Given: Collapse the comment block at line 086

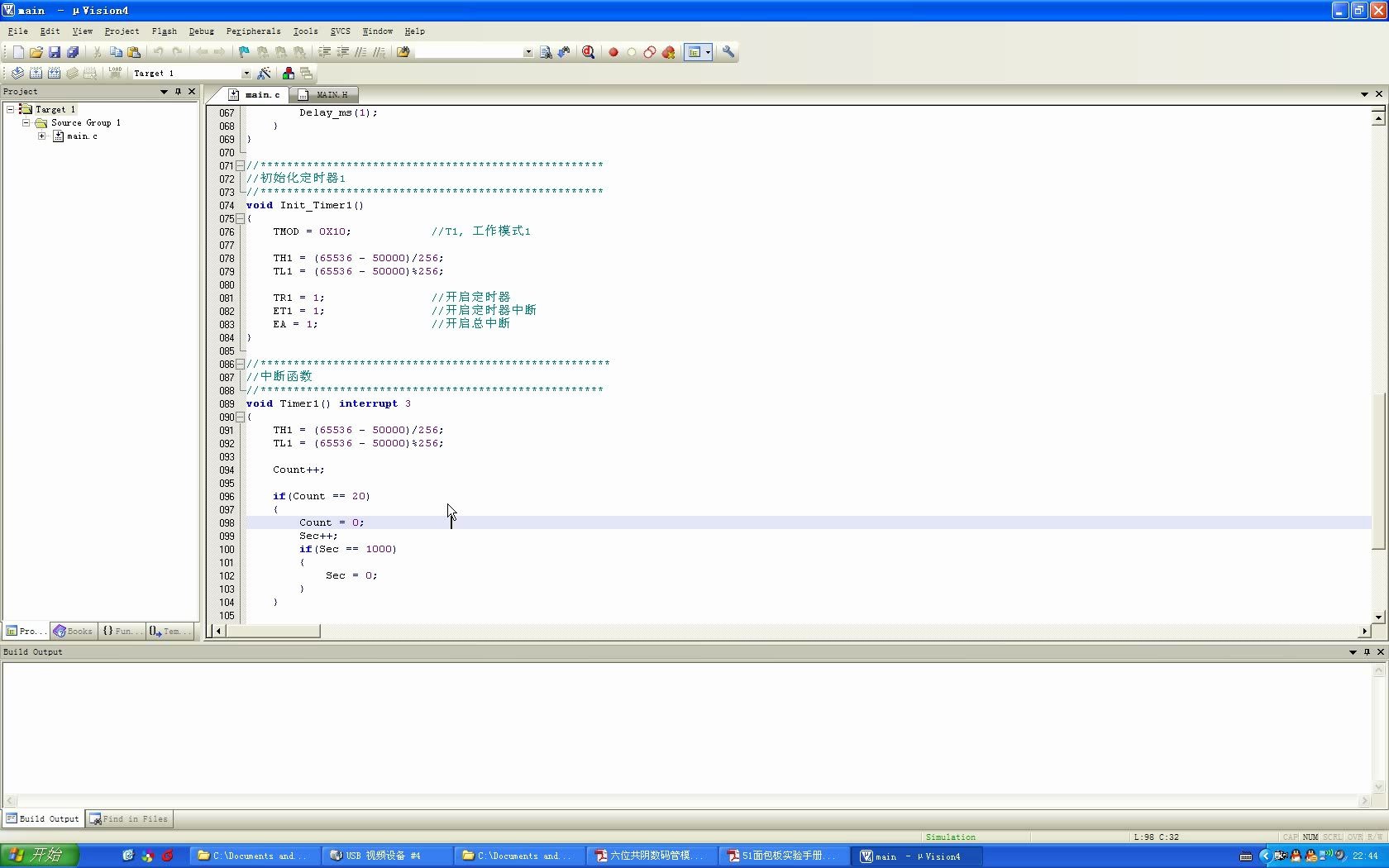Looking at the screenshot, I should (240, 364).
